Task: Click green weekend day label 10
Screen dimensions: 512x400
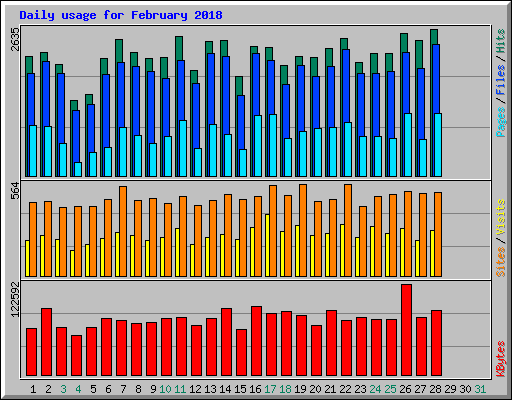Action: 165,389
